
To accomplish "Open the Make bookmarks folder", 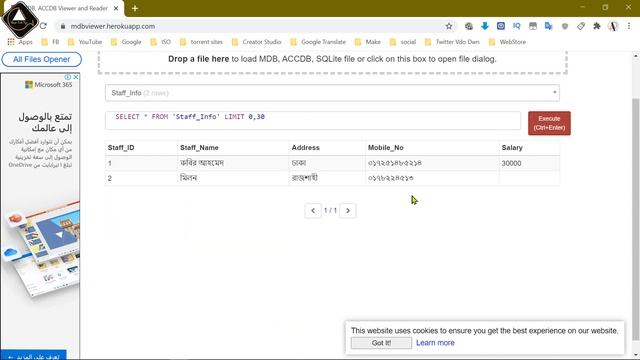I will (368, 42).
